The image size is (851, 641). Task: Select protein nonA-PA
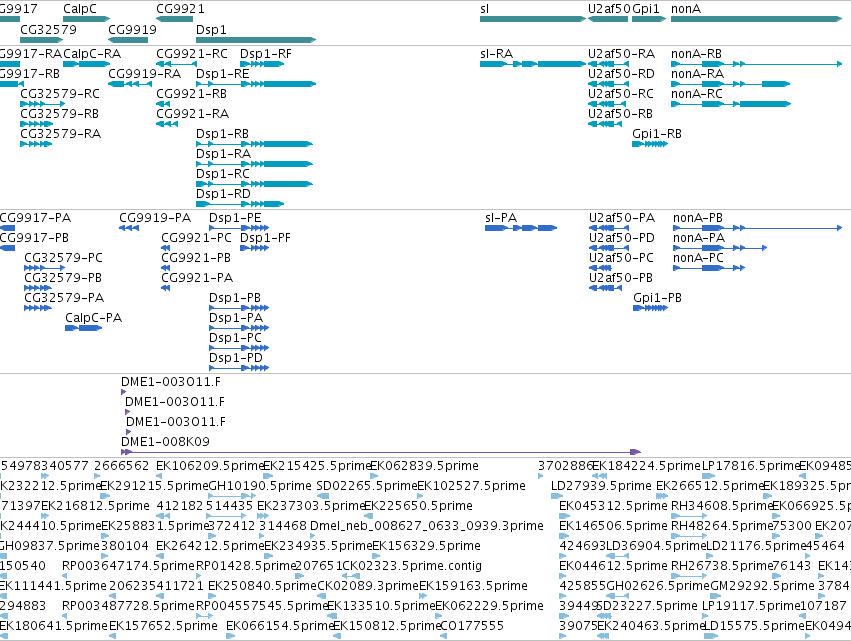[720, 248]
